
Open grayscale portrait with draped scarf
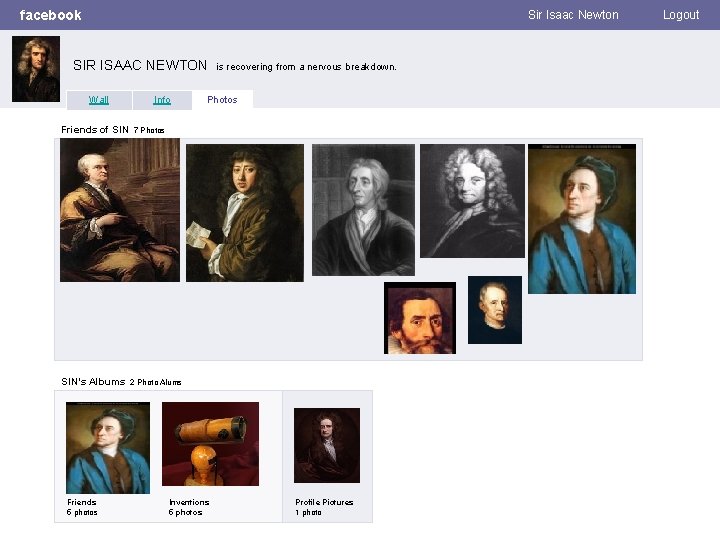pos(363,210)
